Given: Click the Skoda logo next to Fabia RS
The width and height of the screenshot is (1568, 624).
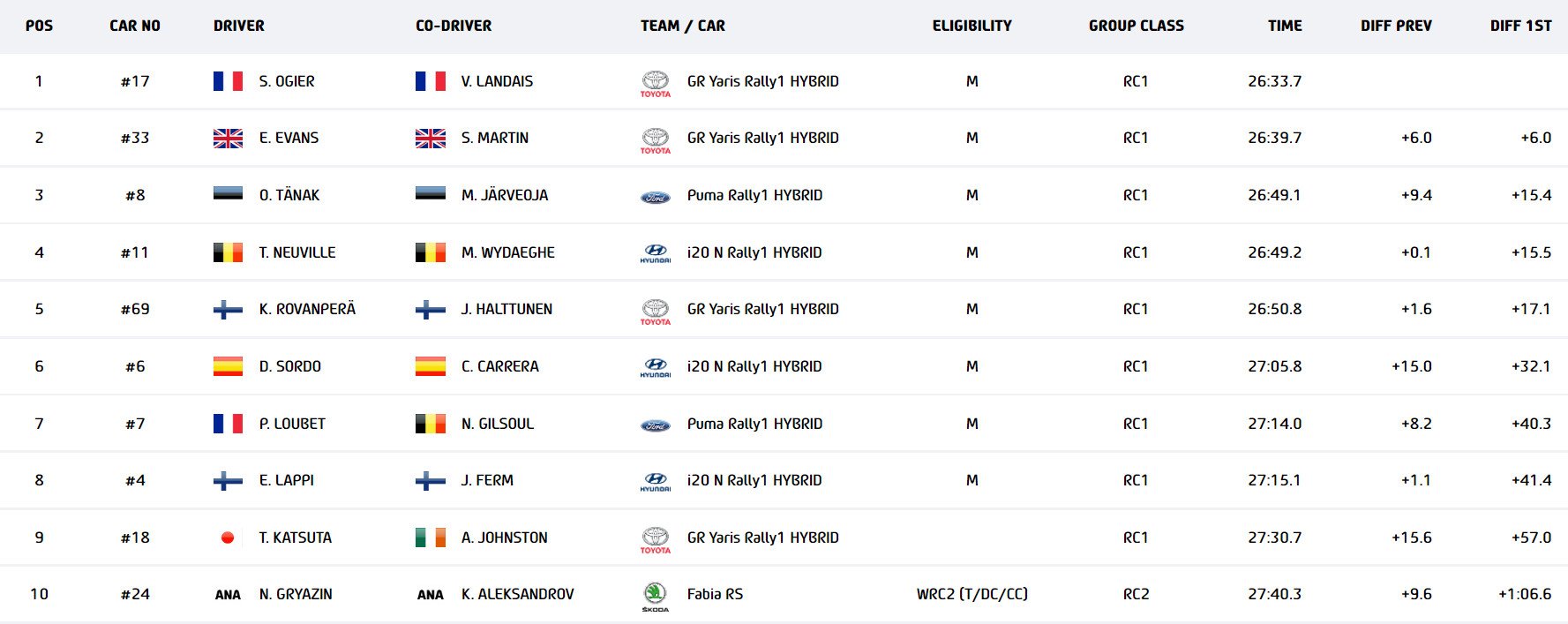Looking at the screenshot, I should (x=655, y=596).
